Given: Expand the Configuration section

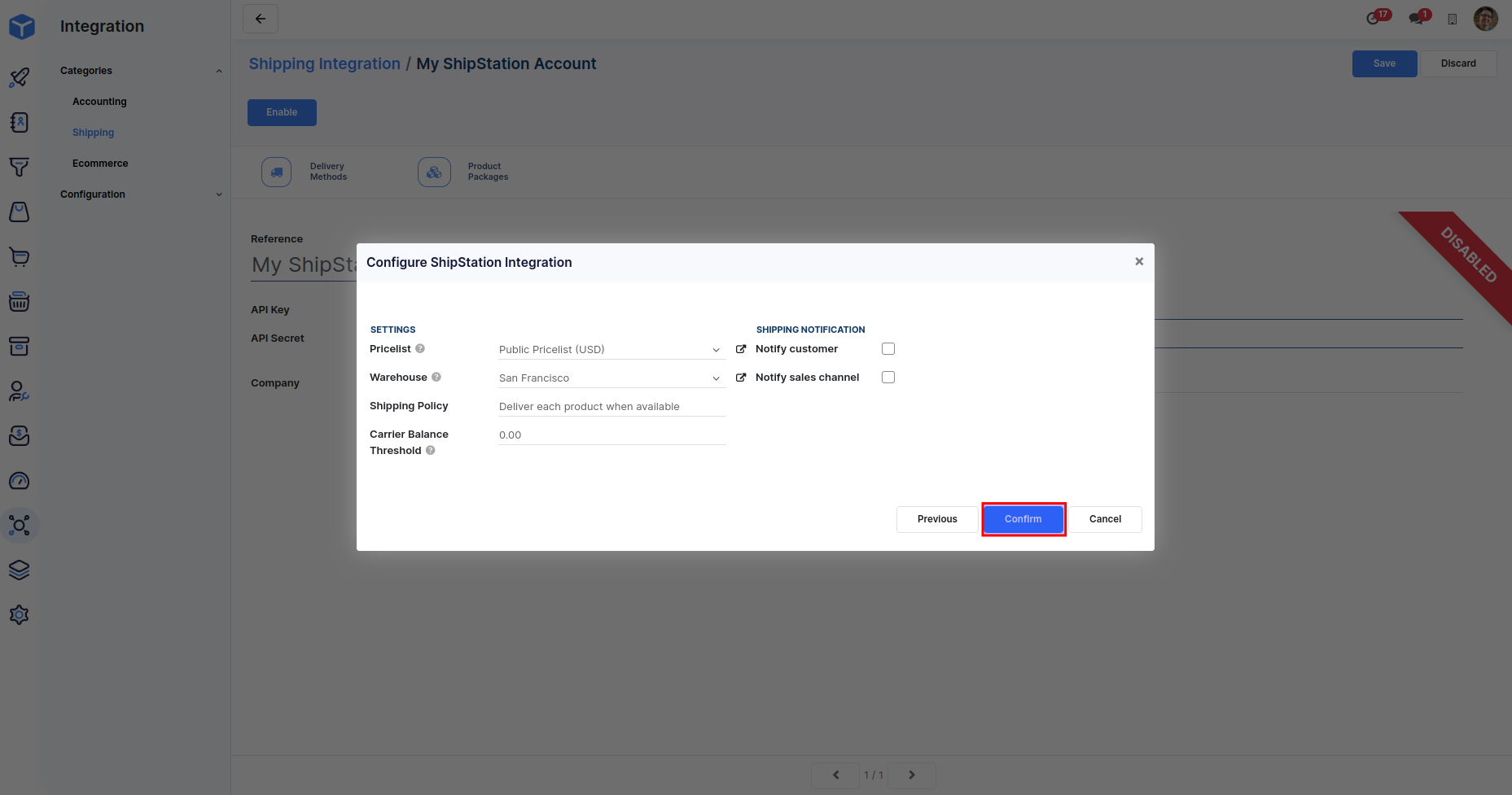Looking at the screenshot, I should (x=218, y=194).
